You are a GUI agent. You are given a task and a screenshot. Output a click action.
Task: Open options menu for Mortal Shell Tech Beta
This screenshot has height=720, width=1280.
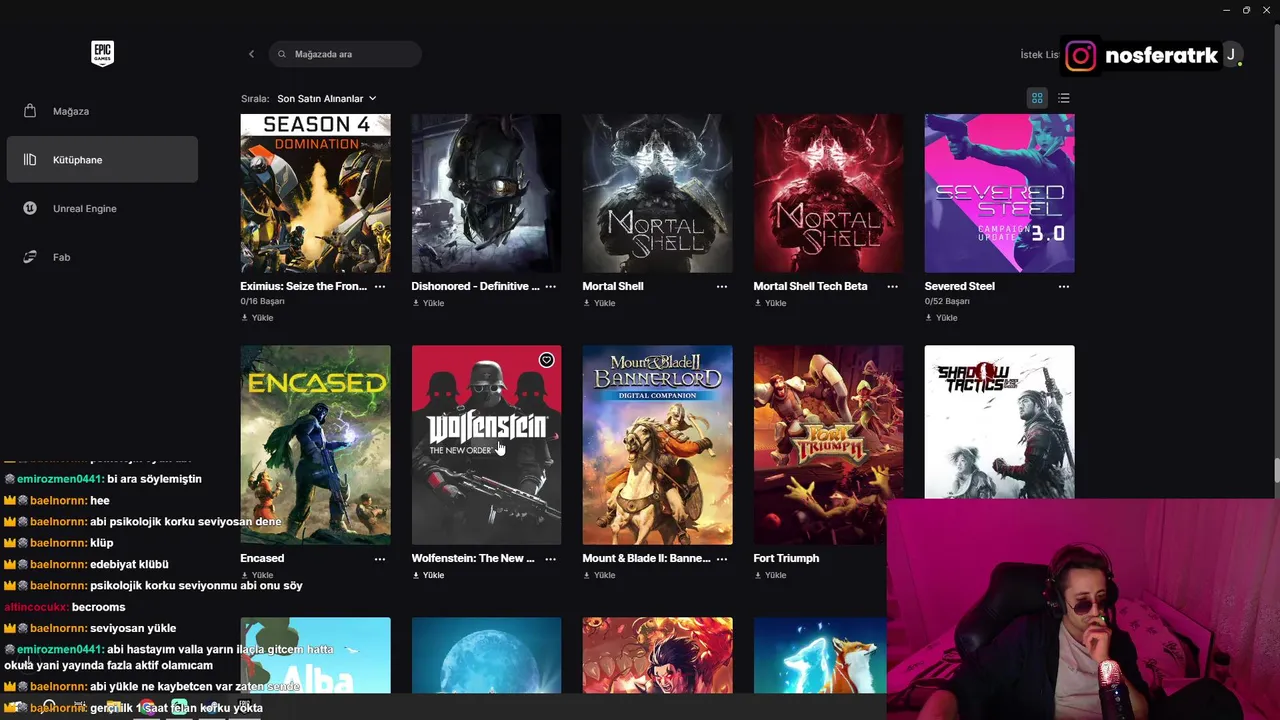(x=893, y=286)
